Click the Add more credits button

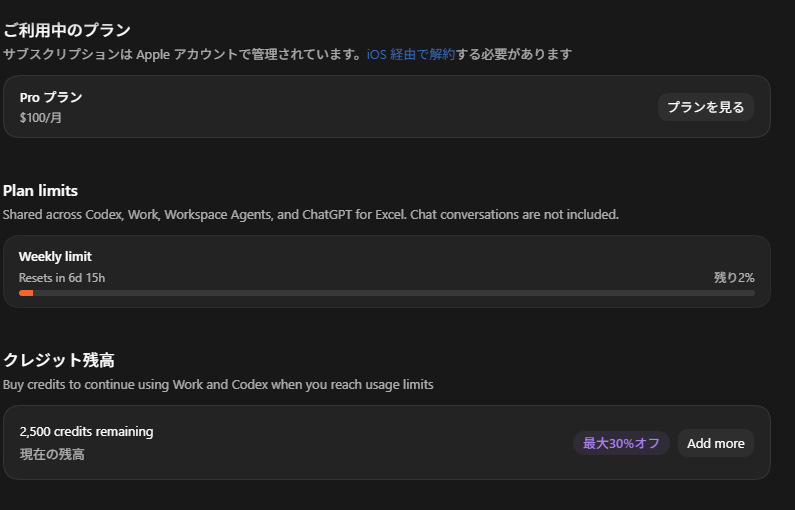click(715, 443)
